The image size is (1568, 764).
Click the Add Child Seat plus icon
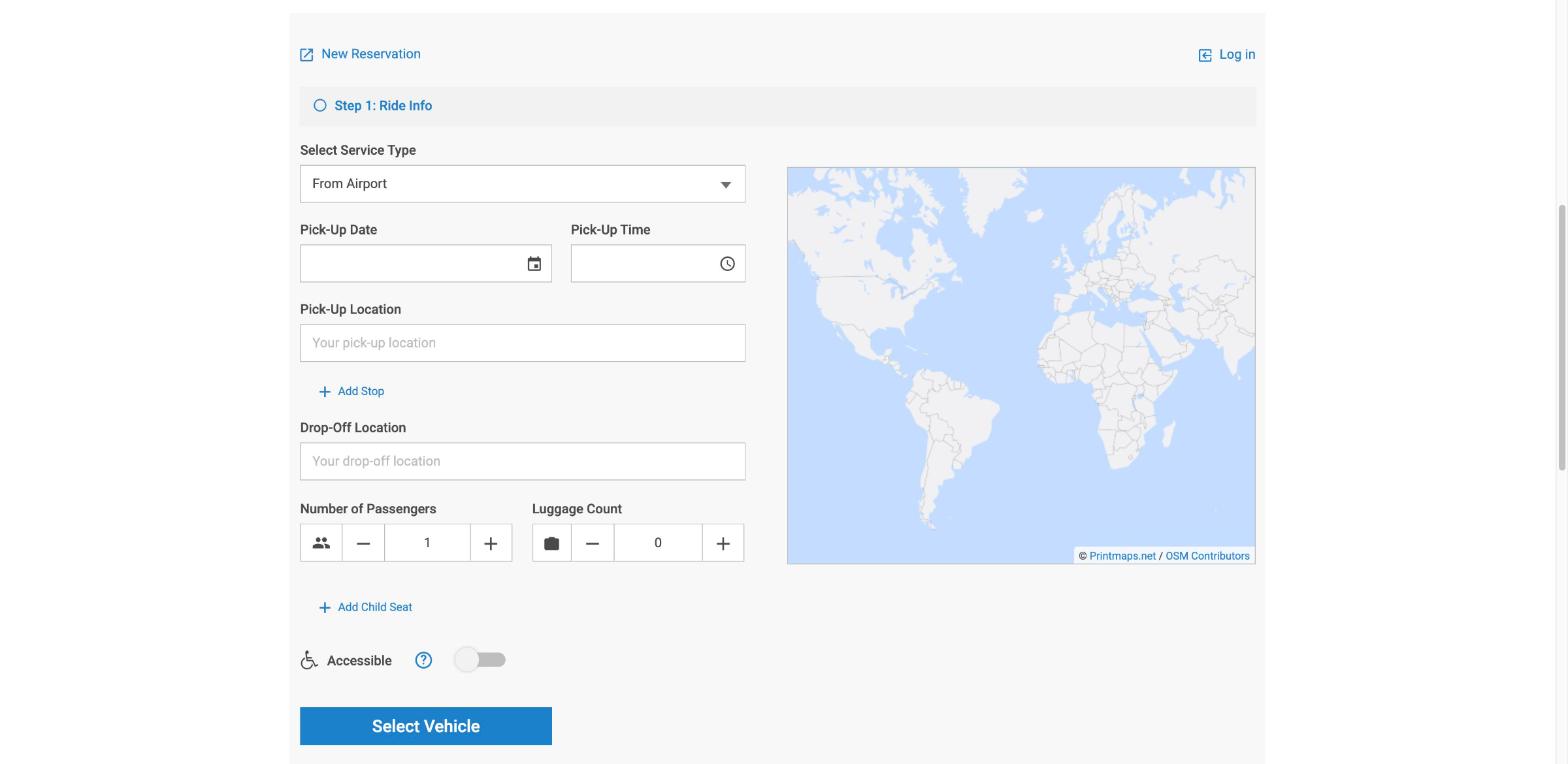(x=324, y=608)
